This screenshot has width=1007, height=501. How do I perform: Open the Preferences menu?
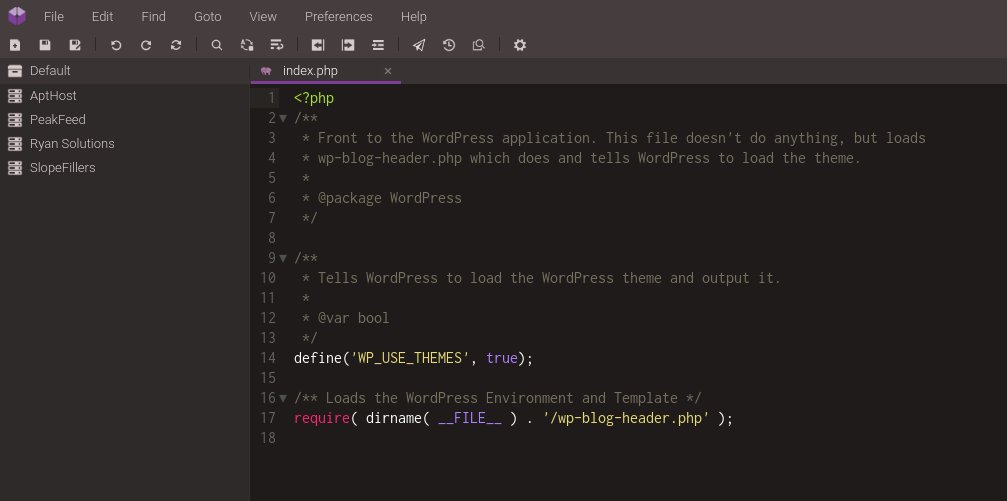[x=338, y=17]
